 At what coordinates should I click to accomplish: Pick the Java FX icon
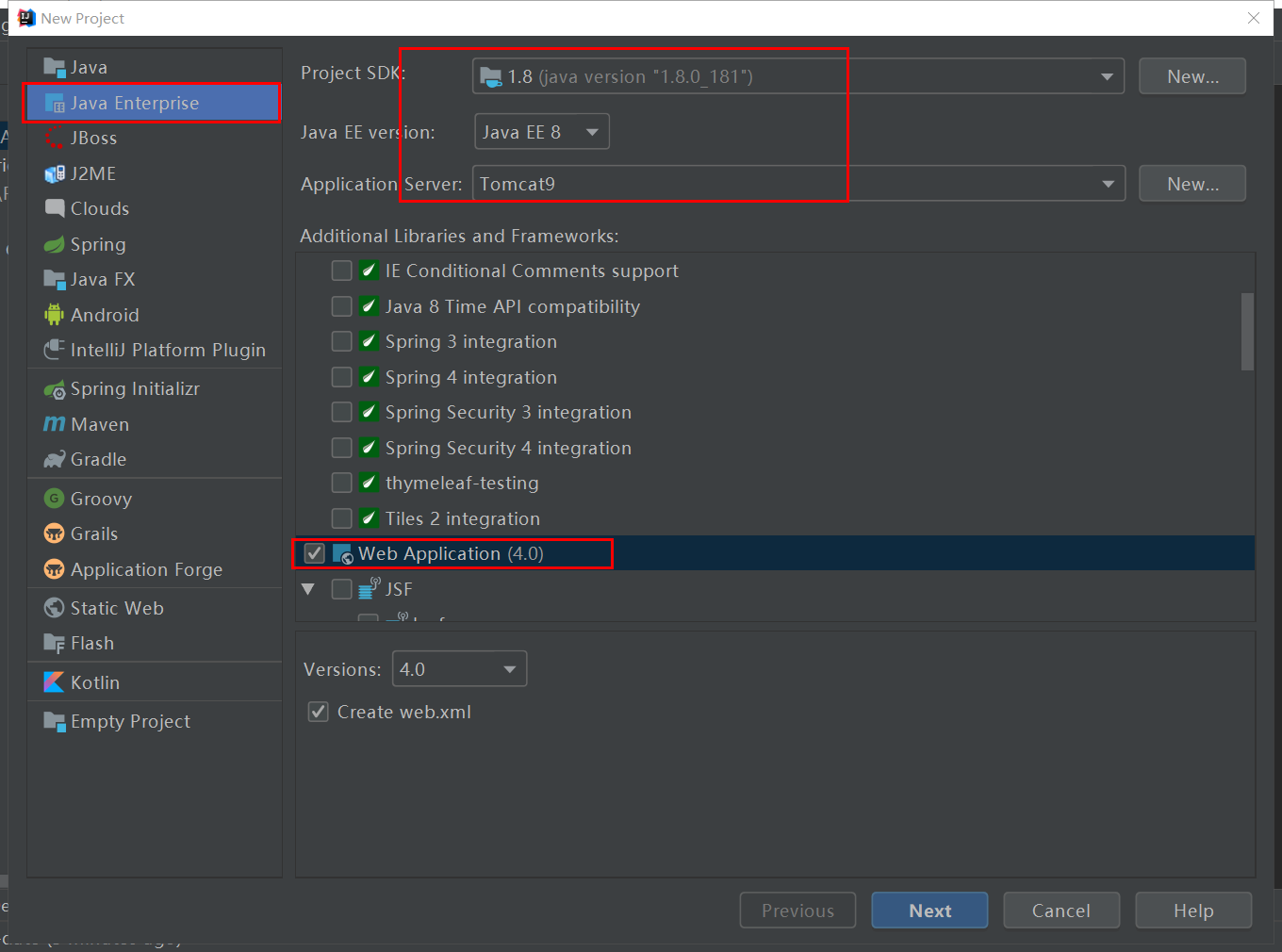pyautogui.click(x=55, y=279)
